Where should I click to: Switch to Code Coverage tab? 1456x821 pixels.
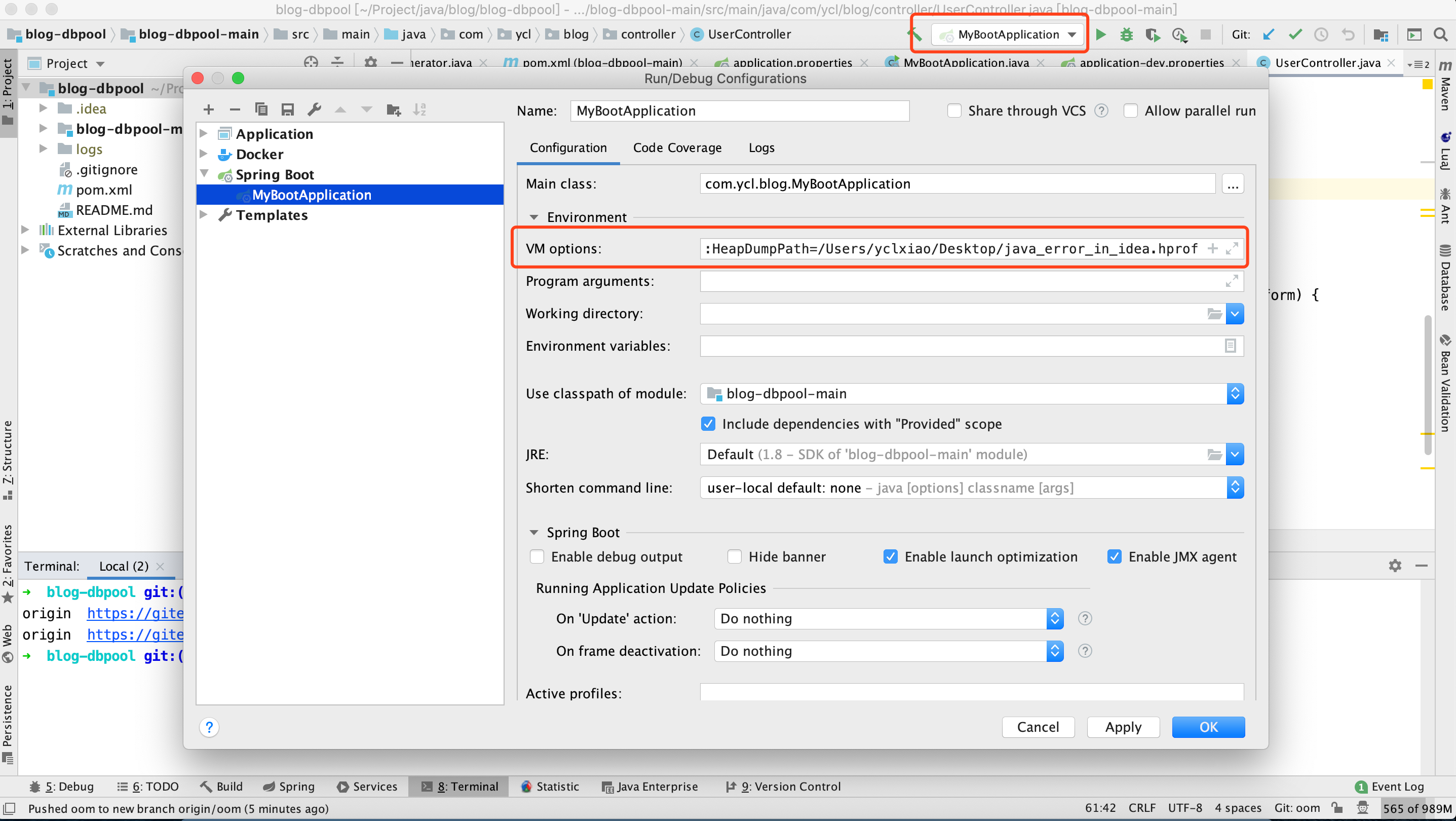coord(677,147)
